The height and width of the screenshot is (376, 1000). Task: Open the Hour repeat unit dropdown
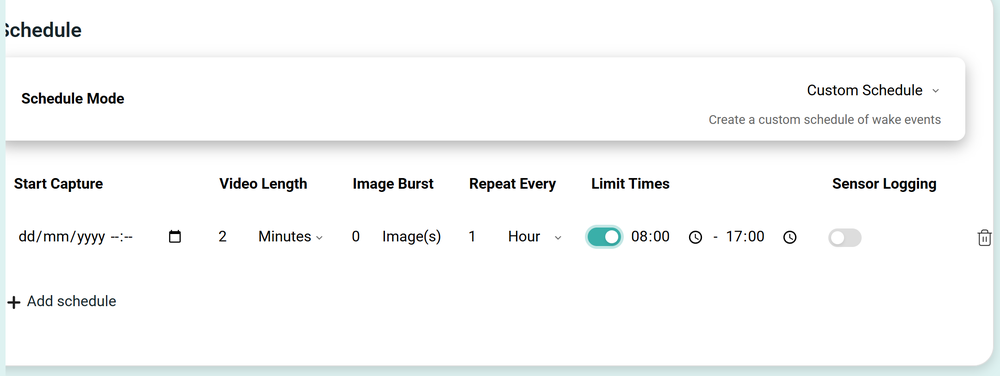click(534, 236)
